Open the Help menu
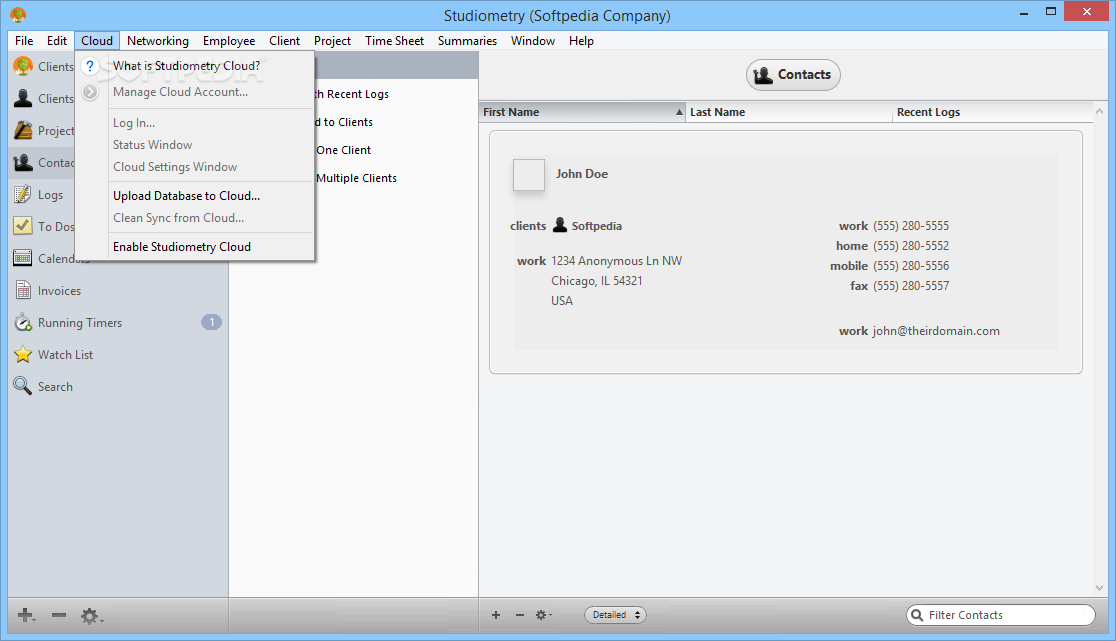This screenshot has width=1116, height=641. coord(581,41)
